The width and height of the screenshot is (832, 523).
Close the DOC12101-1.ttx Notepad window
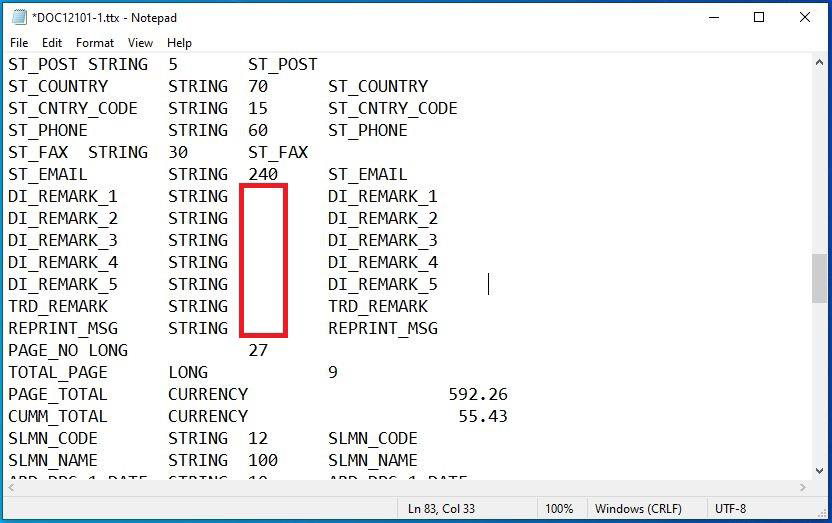pyautogui.click(x=805, y=17)
